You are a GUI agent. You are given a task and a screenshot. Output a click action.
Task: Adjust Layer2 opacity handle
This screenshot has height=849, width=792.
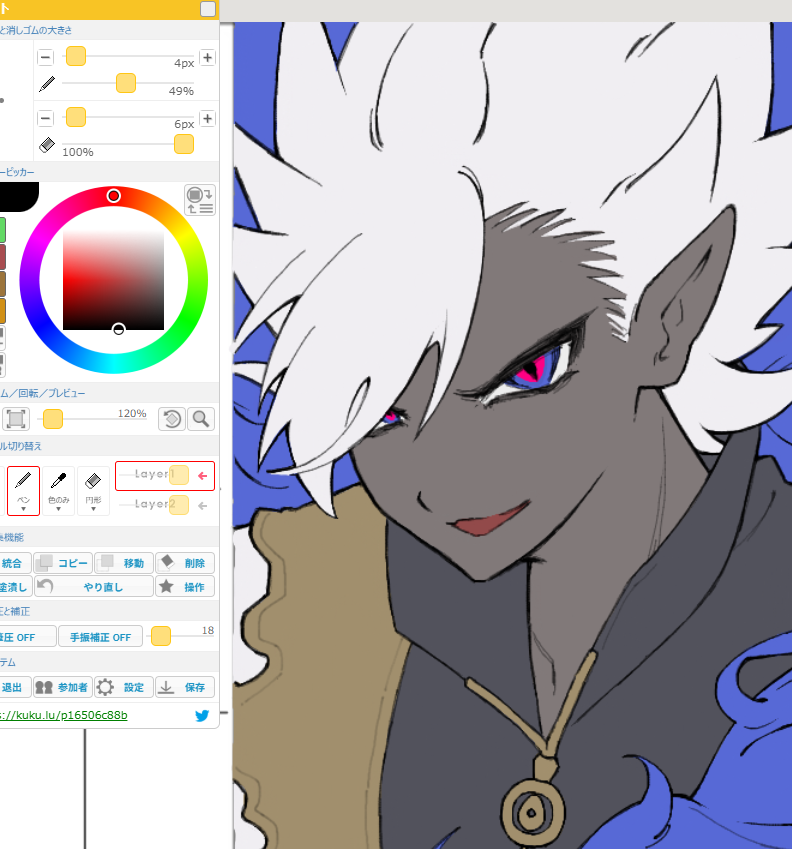(179, 505)
